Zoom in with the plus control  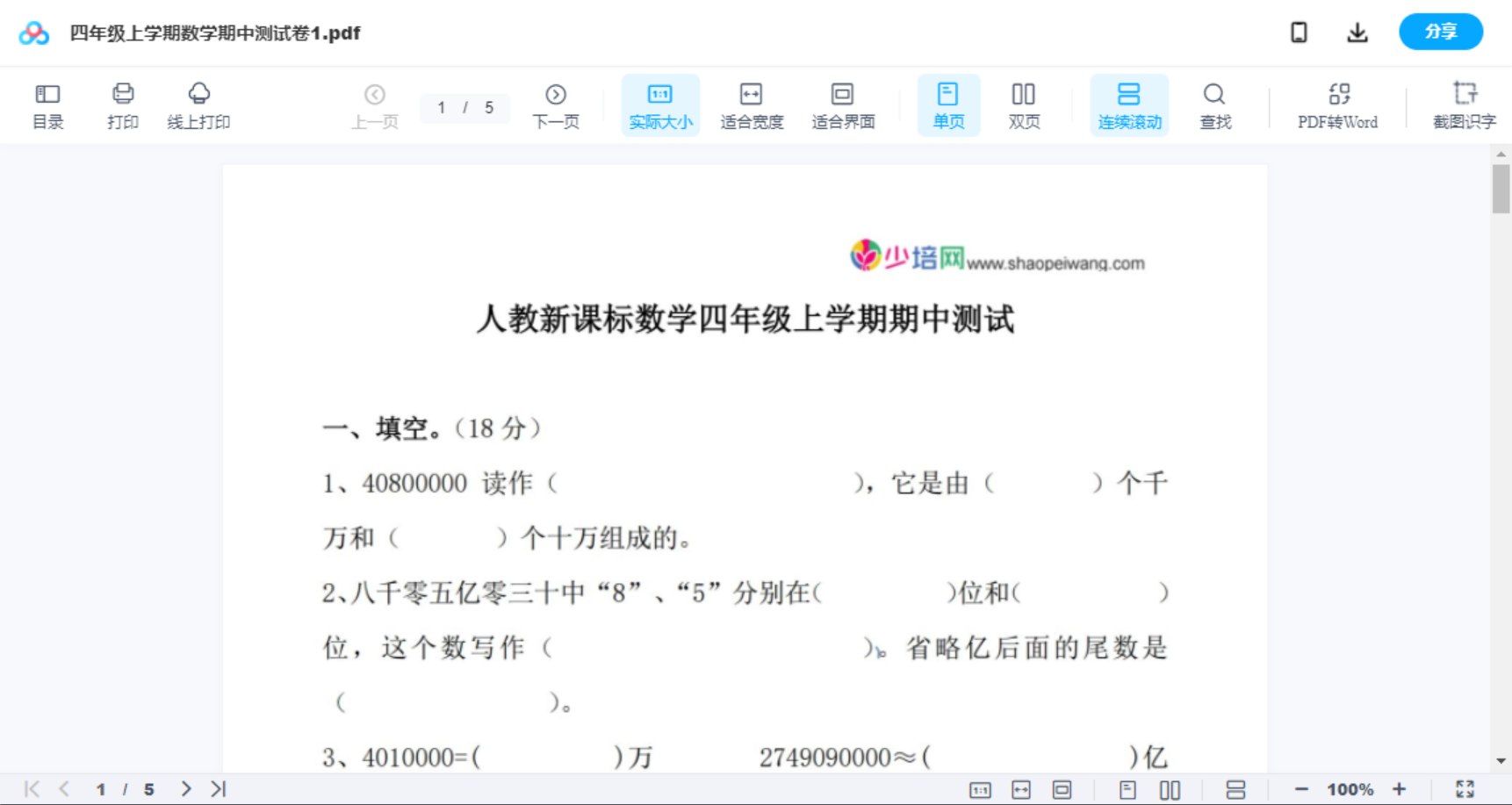[x=1400, y=788]
